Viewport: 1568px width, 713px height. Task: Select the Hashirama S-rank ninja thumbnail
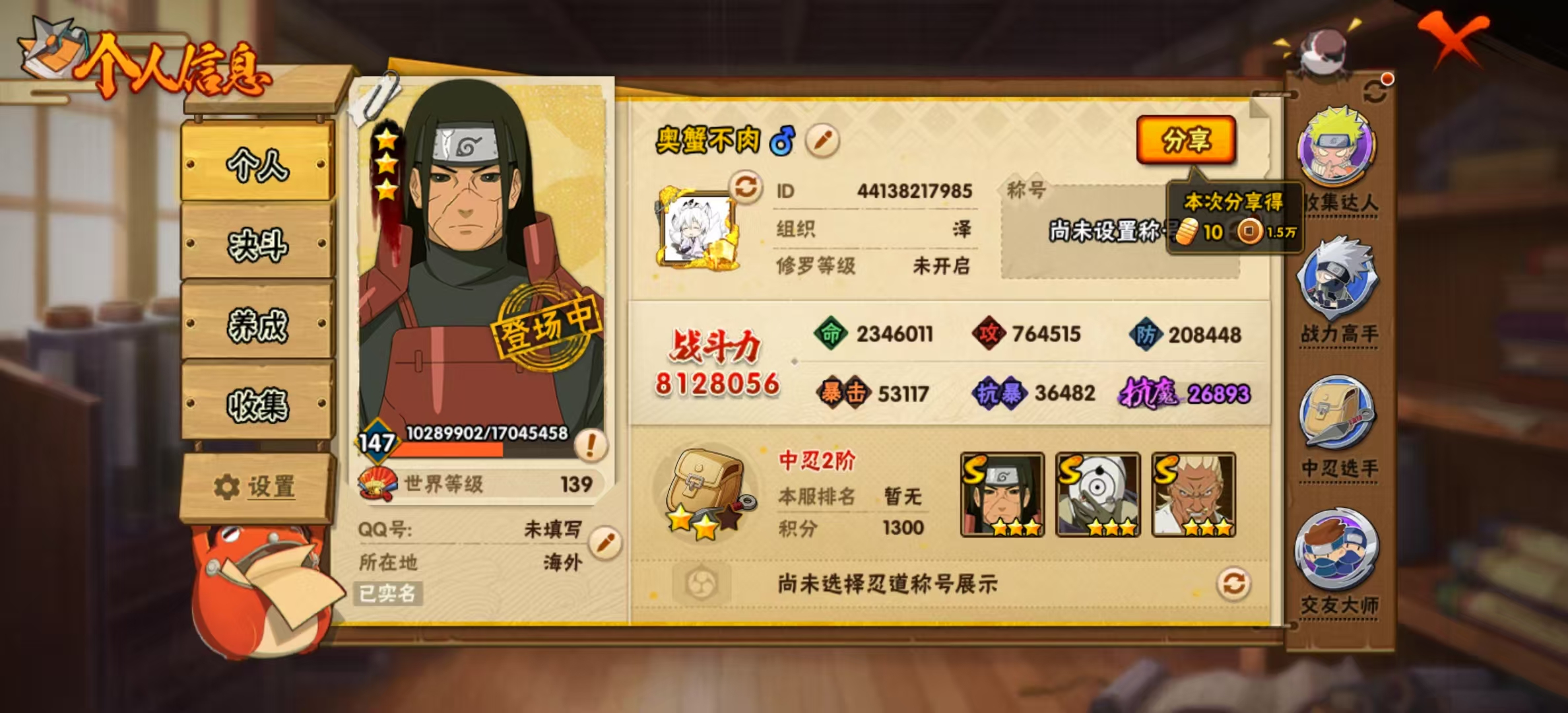(x=1002, y=494)
